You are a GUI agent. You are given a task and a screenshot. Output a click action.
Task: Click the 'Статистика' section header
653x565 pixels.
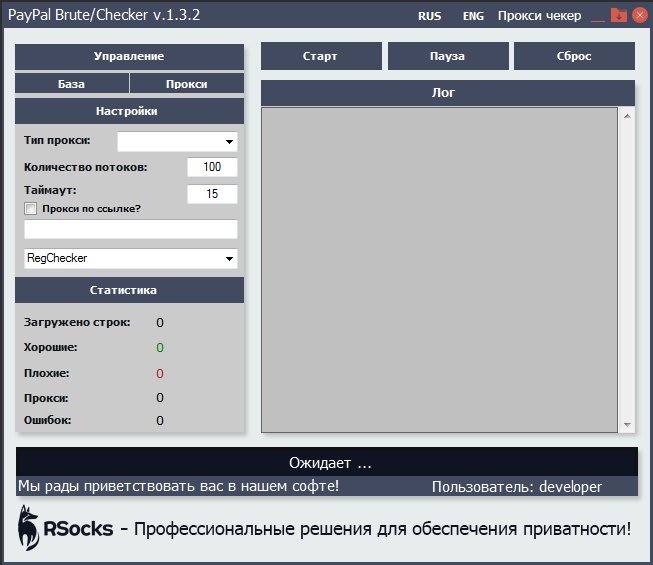coord(130,290)
